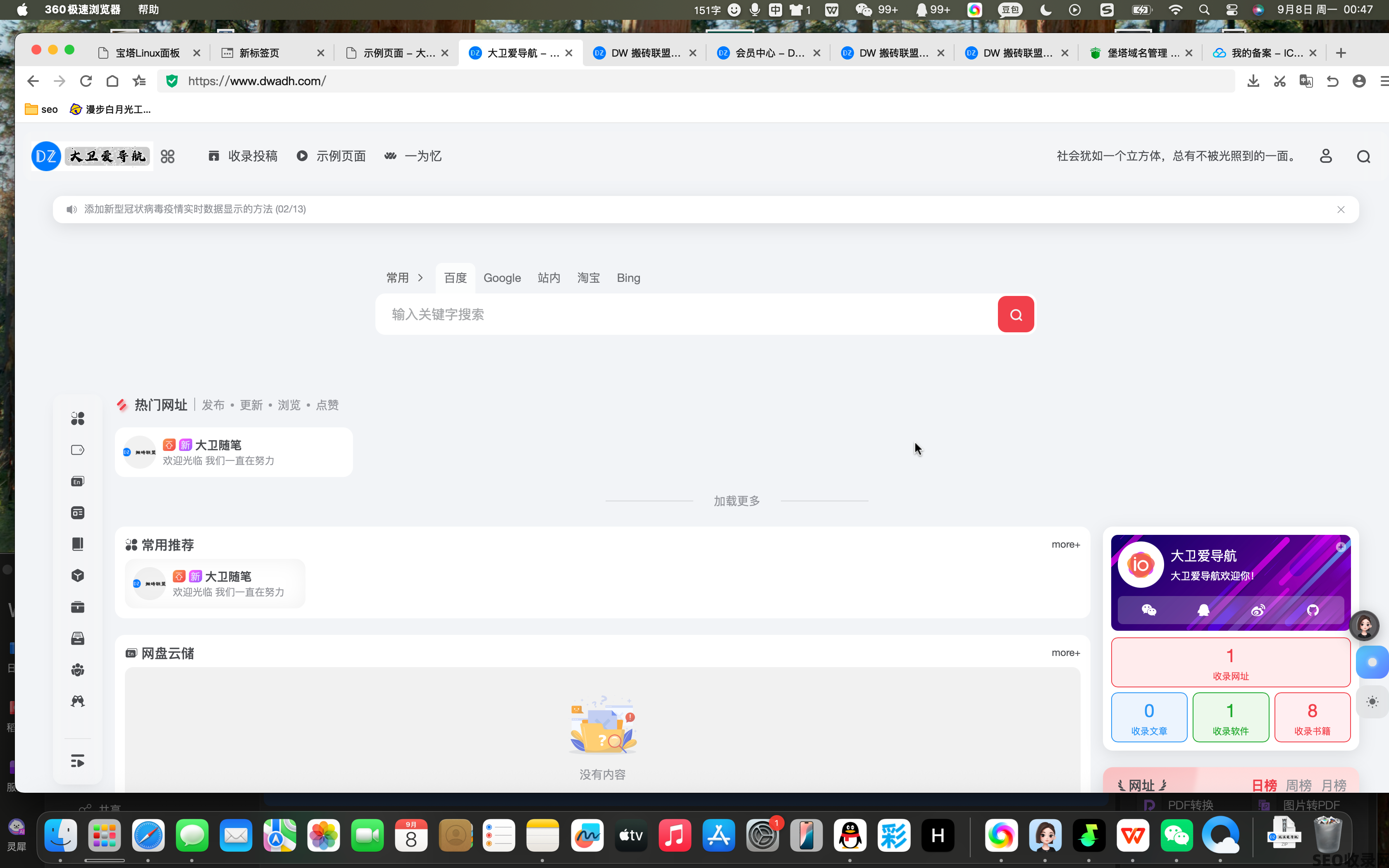Screen dimensions: 1389x868
Task: Open more+ in 网盘云储 section
Action: (x=1065, y=653)
